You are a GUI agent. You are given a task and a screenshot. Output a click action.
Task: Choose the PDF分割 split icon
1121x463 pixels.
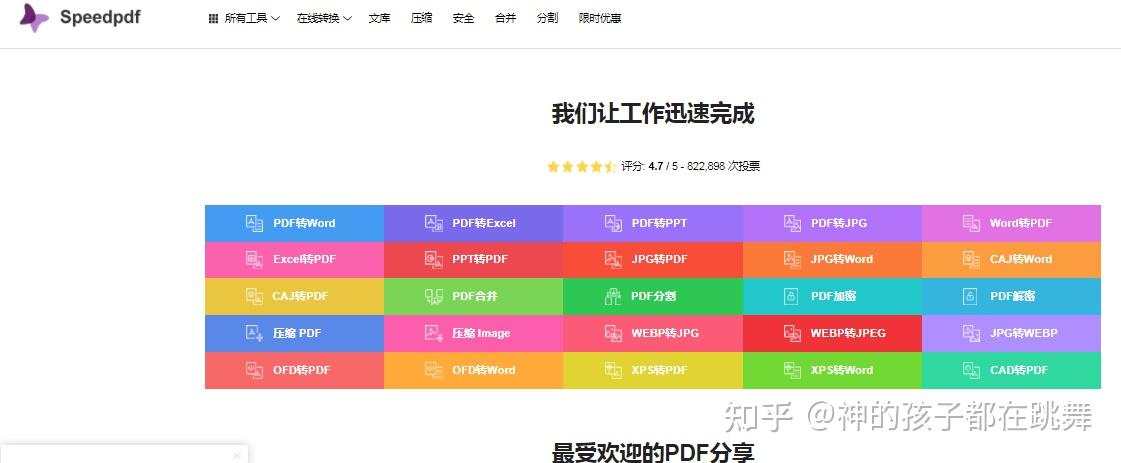point(613,296)
